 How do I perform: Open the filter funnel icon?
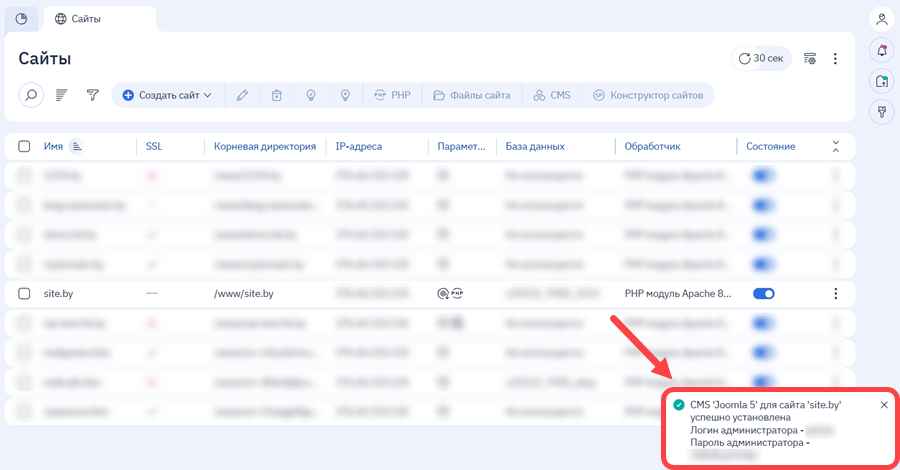pyautogui.click(x=92, y=95)
